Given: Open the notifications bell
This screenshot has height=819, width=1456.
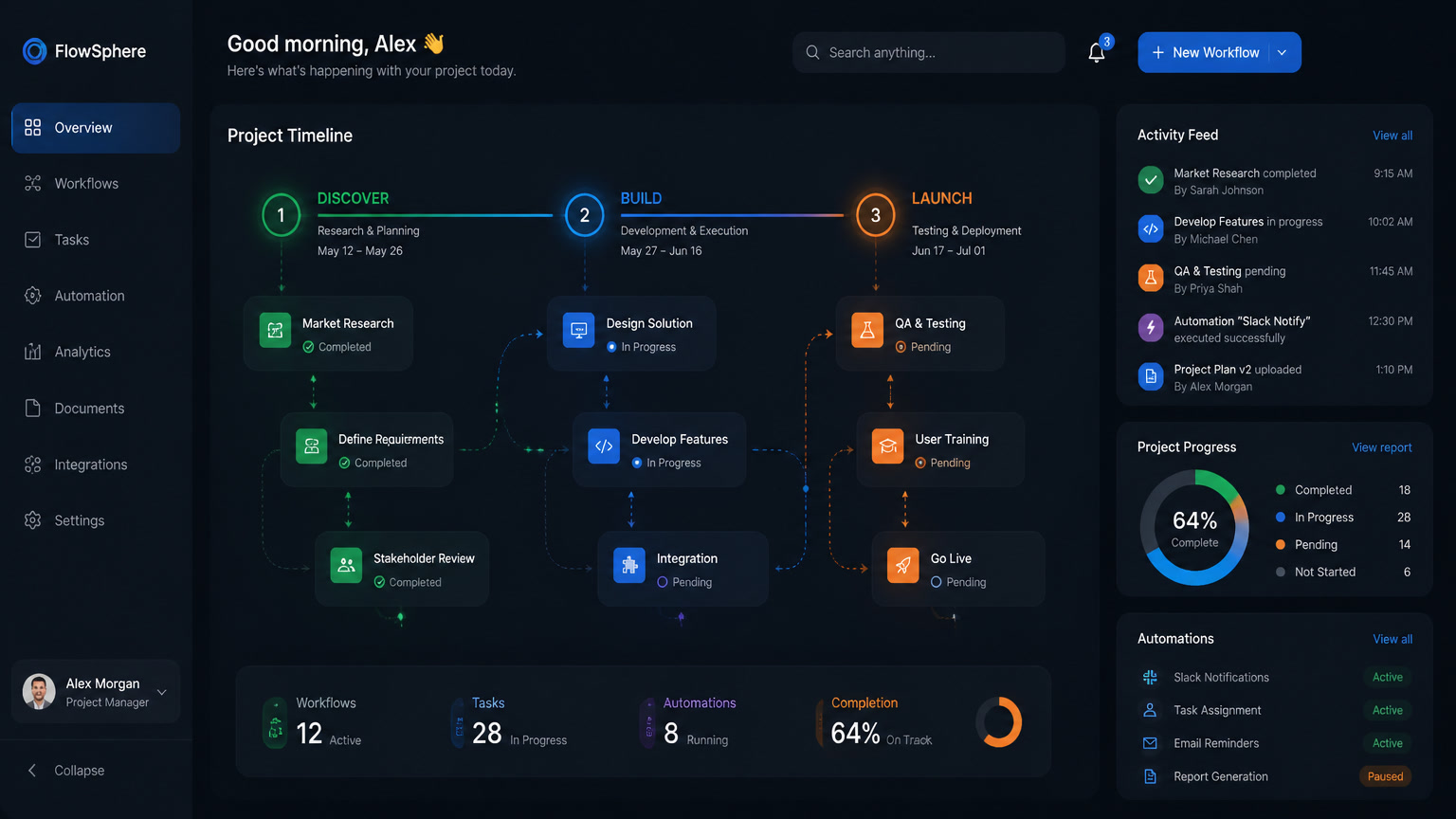Looking at the screenshot, I should [x=1097, y=52].
